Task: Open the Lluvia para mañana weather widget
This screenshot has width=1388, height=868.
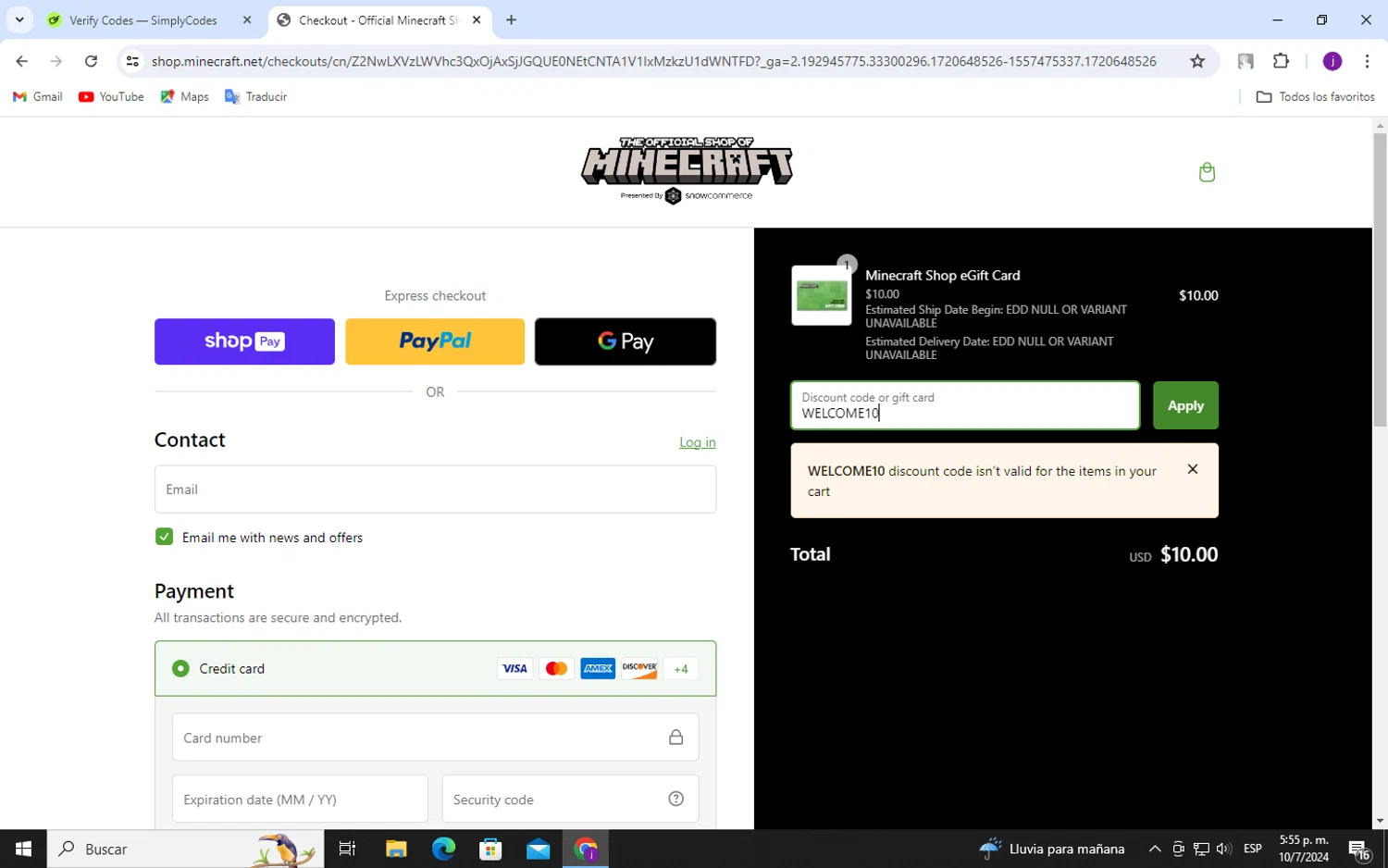Action: (x=1052, y=849)
